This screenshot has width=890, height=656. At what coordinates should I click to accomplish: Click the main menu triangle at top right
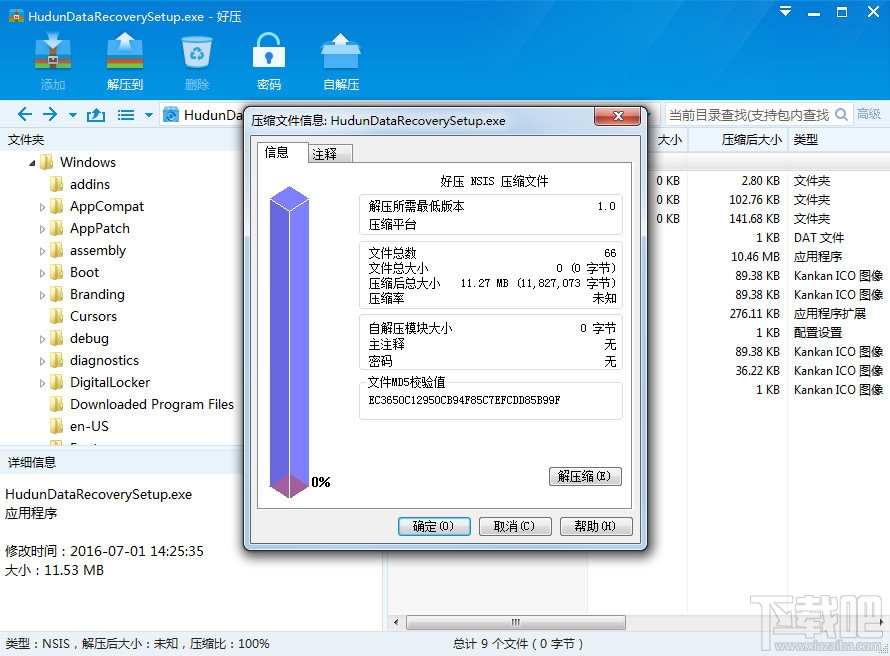coord(786,12)
